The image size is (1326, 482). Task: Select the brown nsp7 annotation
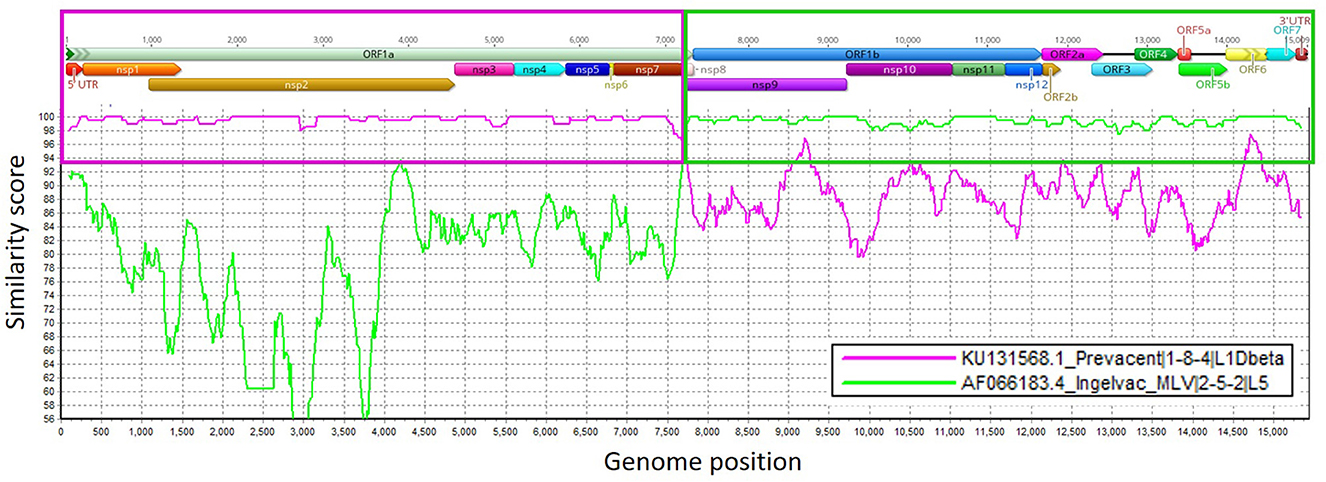[x=647, y=69]
